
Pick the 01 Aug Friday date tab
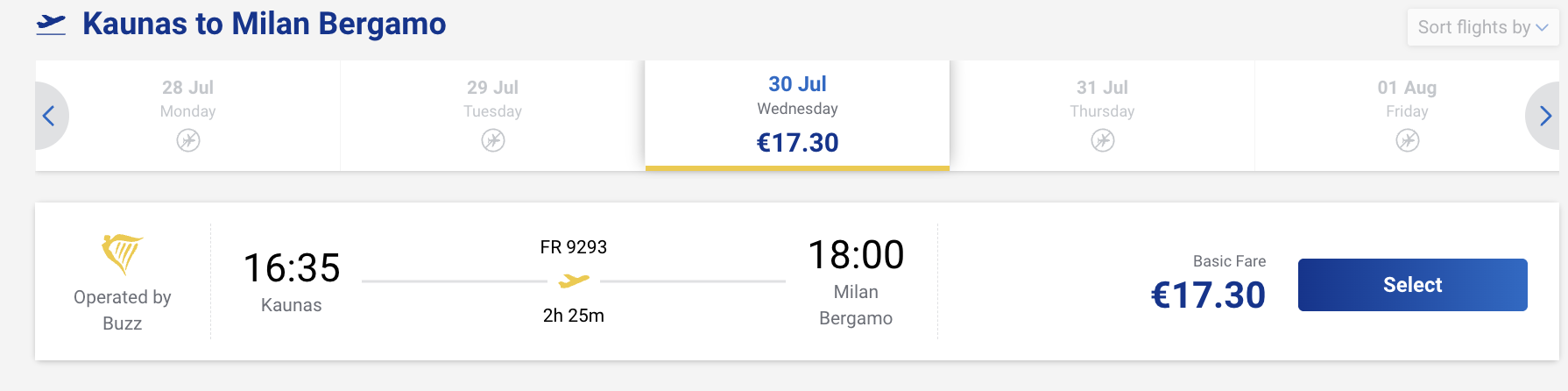(1407, 116)
